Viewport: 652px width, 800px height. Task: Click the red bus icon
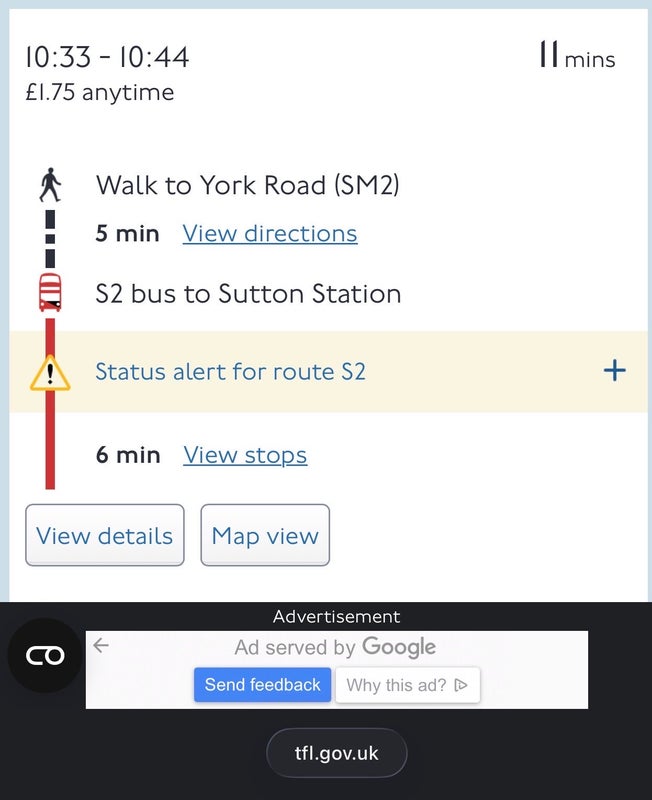50,294
